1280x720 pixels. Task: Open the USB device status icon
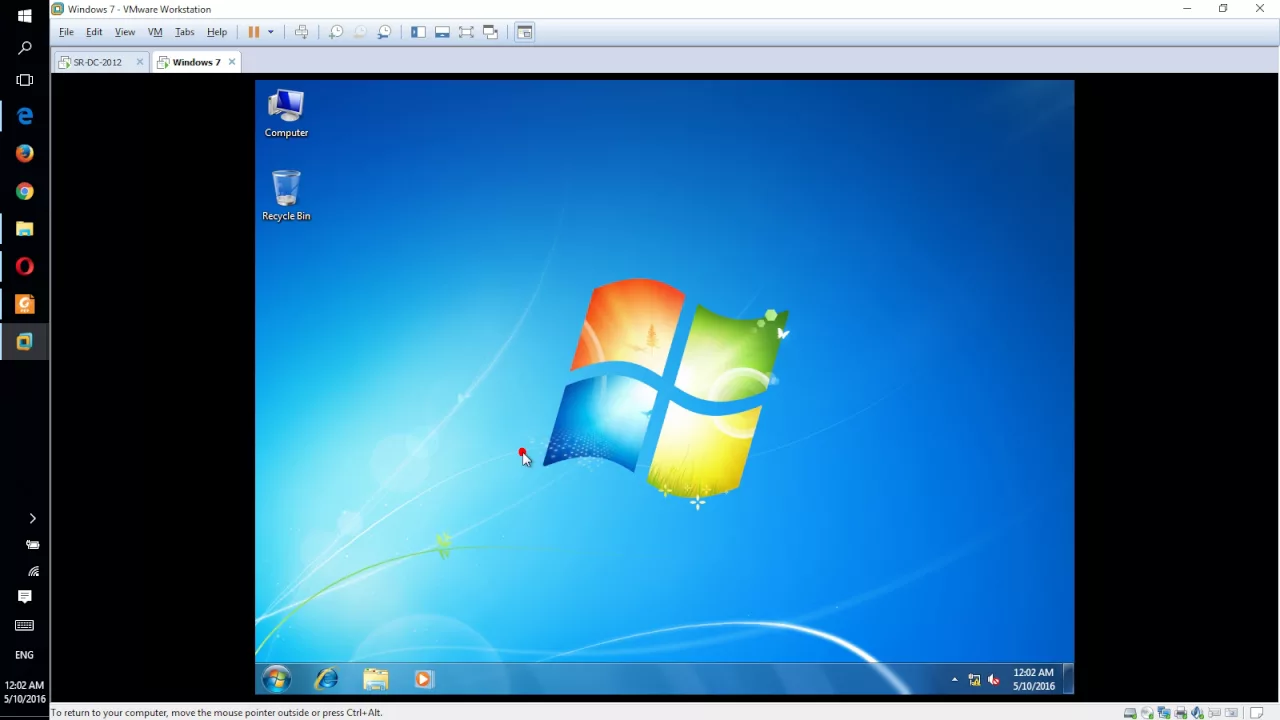(x=1214, y=713)
